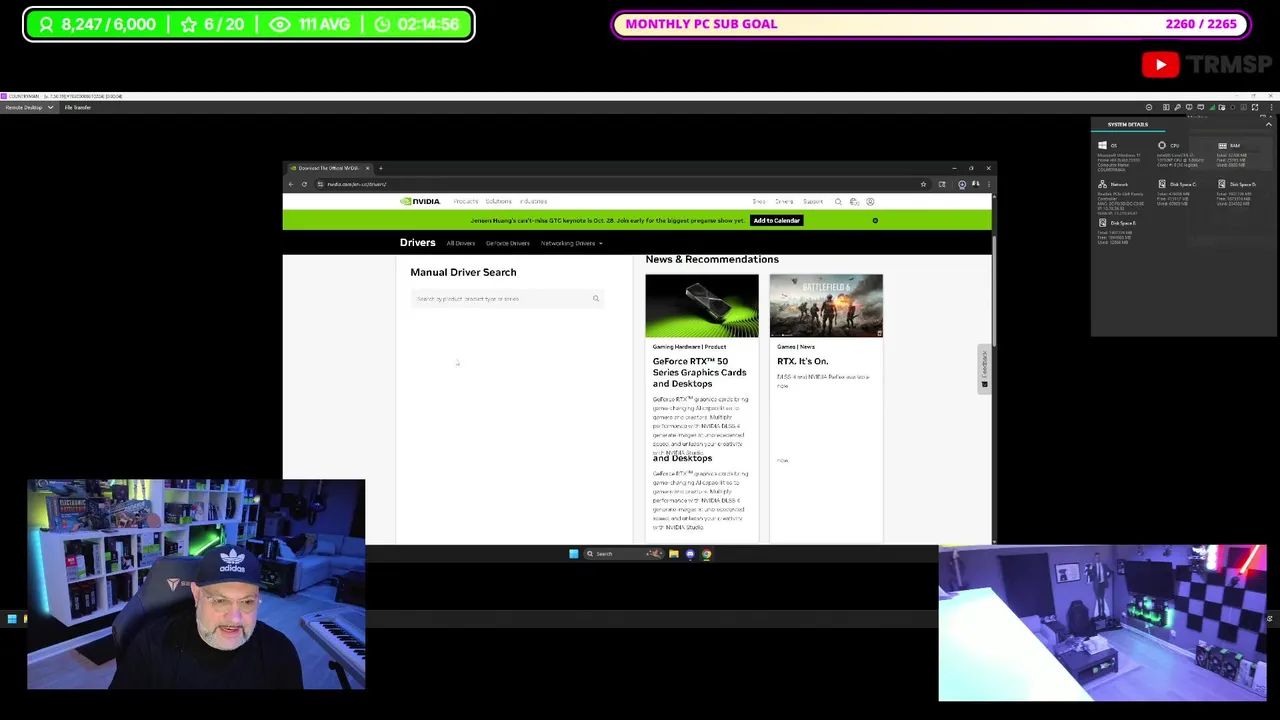The width and height of the screenshot is (1280, 720).
Task: Open the RTX. It's On. article title
Action: click(x=803, y=361)
